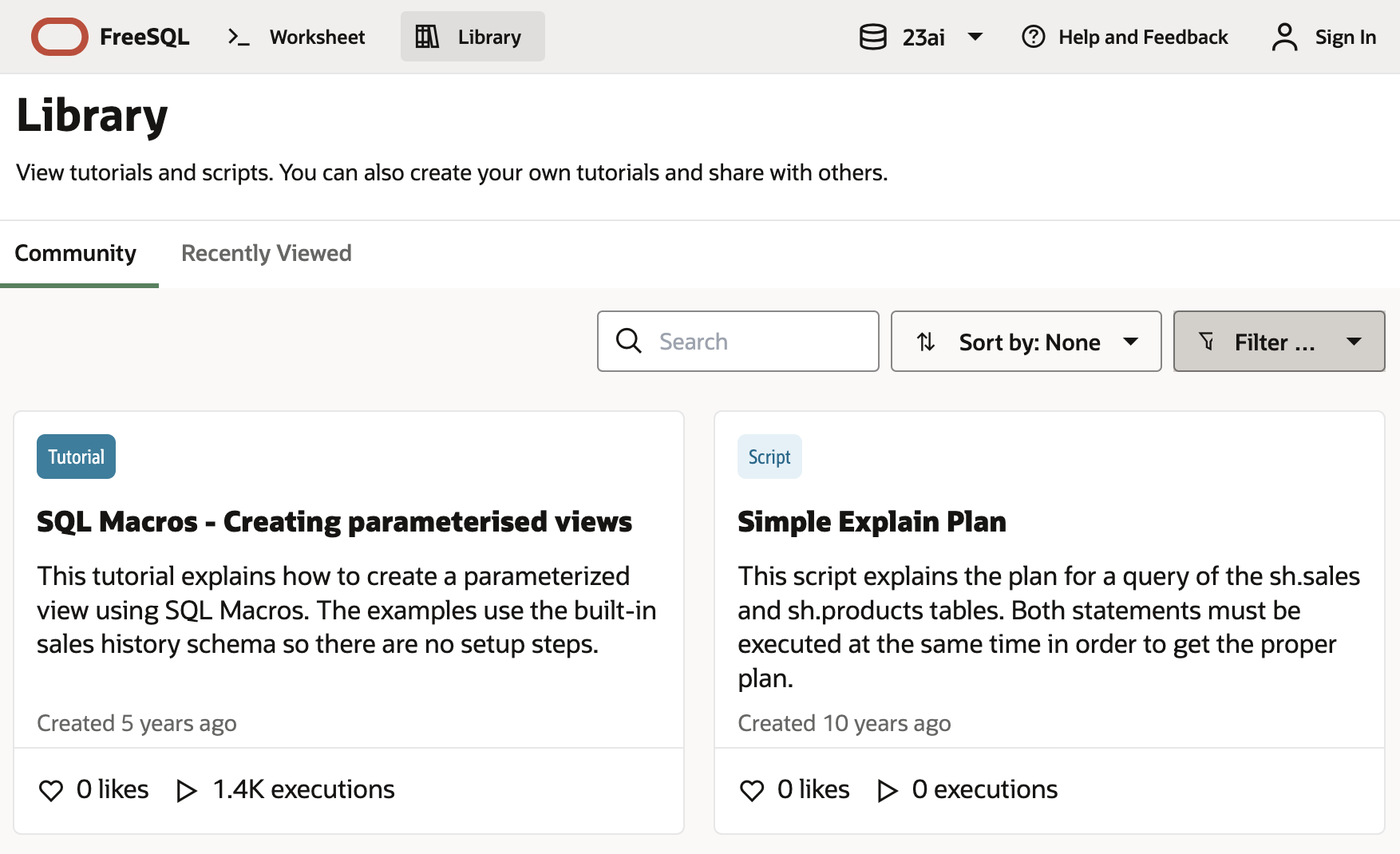Image resolution: width=1400 pixels, height=854 pixels.
Task: Click the Sign In user avatar icon
Action: 1284,37
